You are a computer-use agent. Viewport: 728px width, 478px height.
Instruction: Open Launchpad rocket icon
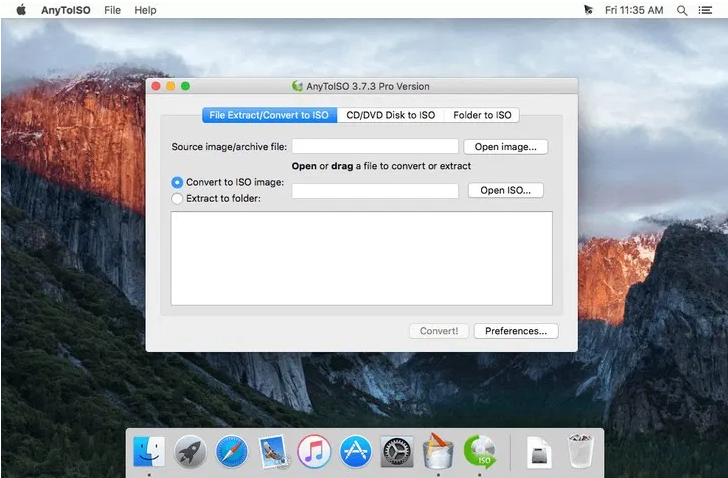click(190, 452)
